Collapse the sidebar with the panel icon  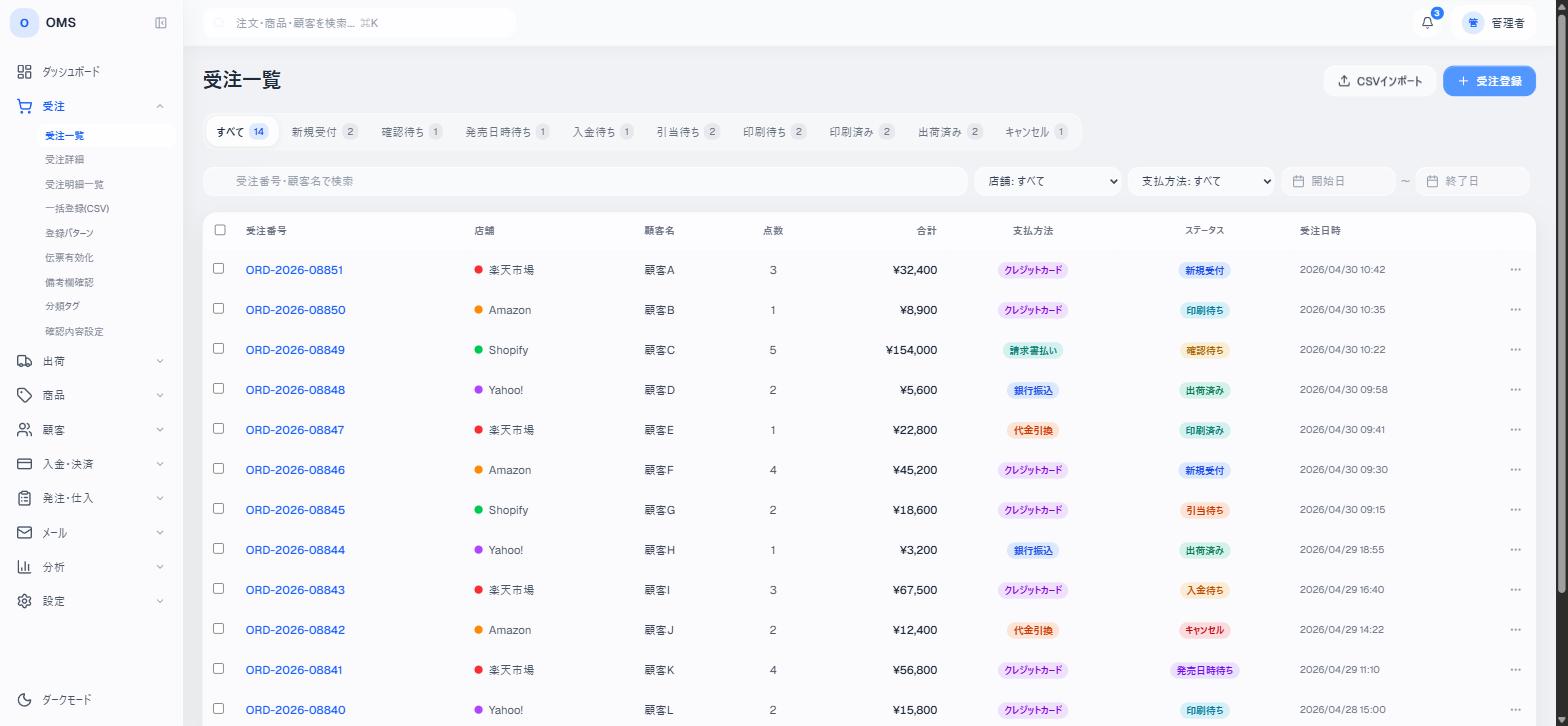(x=161, y=23)
